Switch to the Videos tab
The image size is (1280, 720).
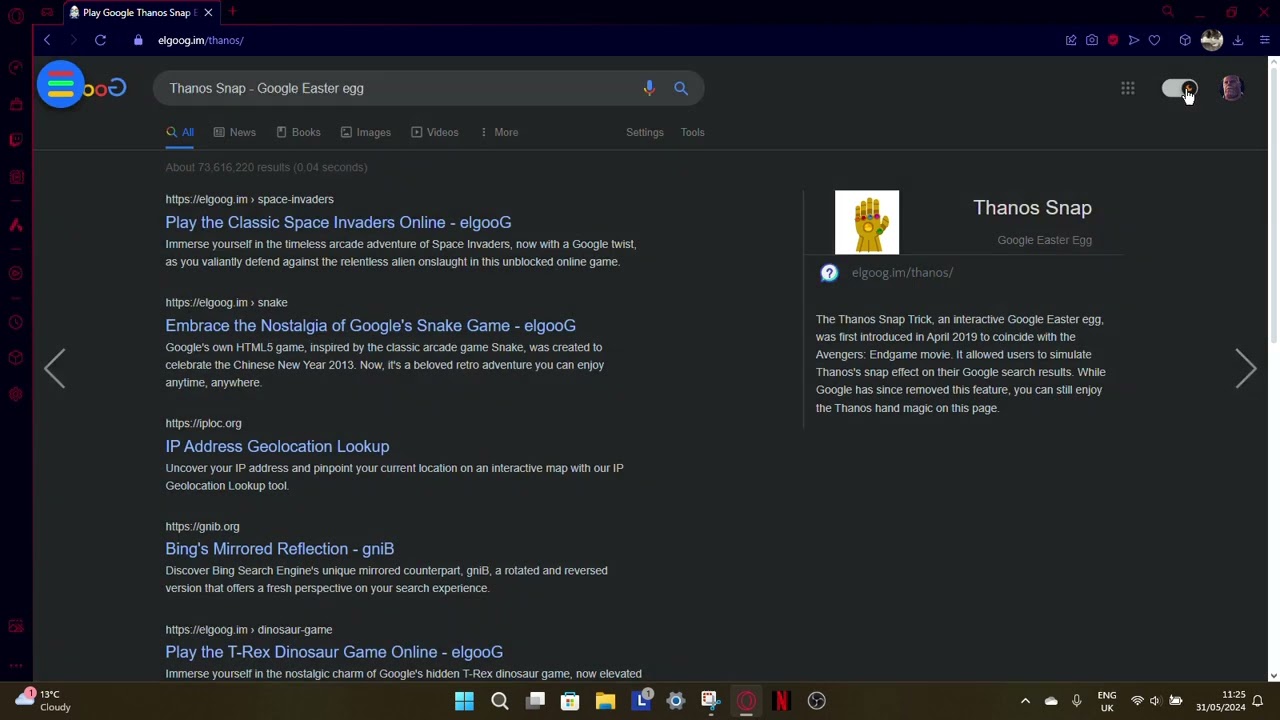[x=434, y=132]
